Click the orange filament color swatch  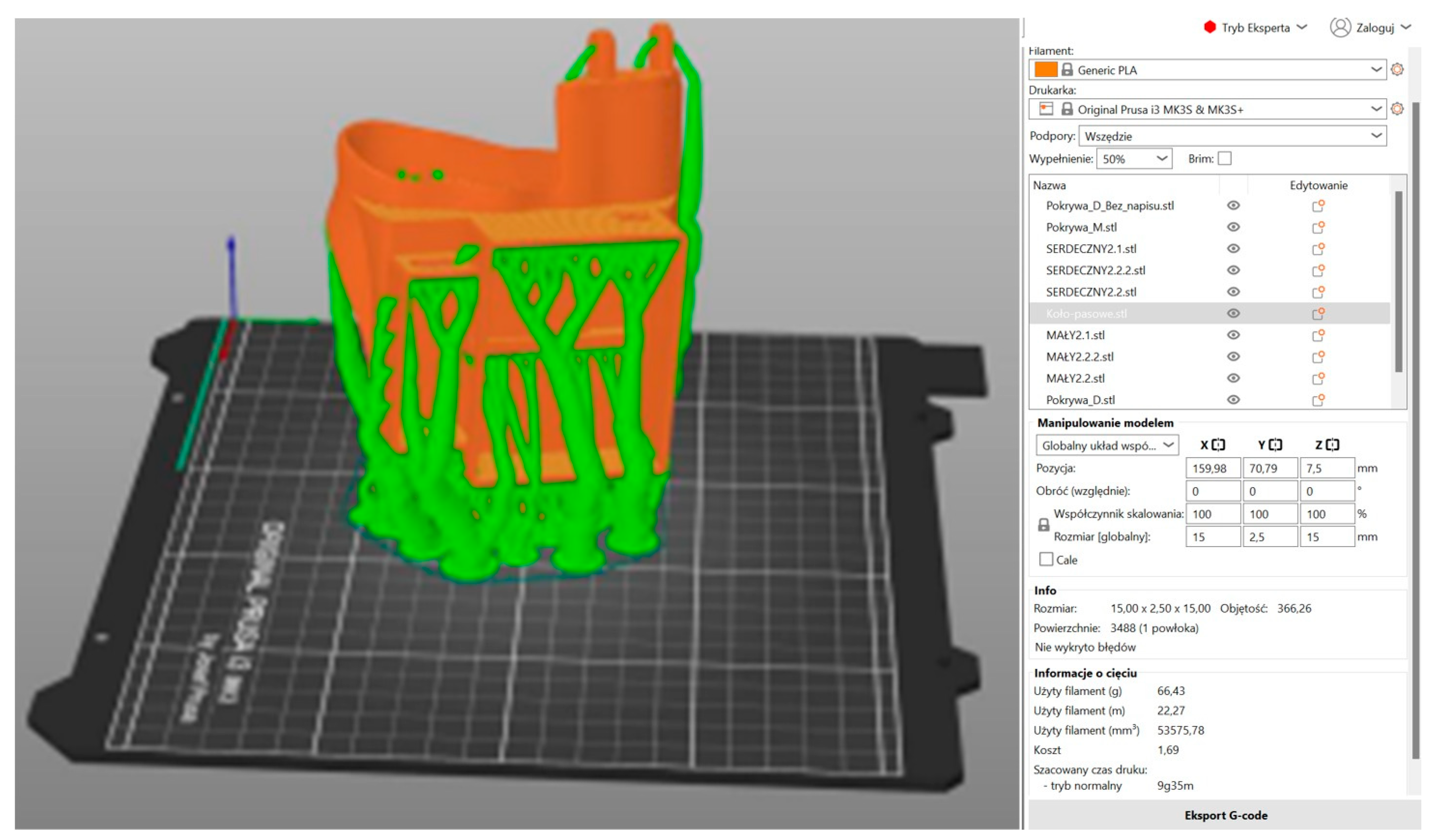(x=1046, y=70)
